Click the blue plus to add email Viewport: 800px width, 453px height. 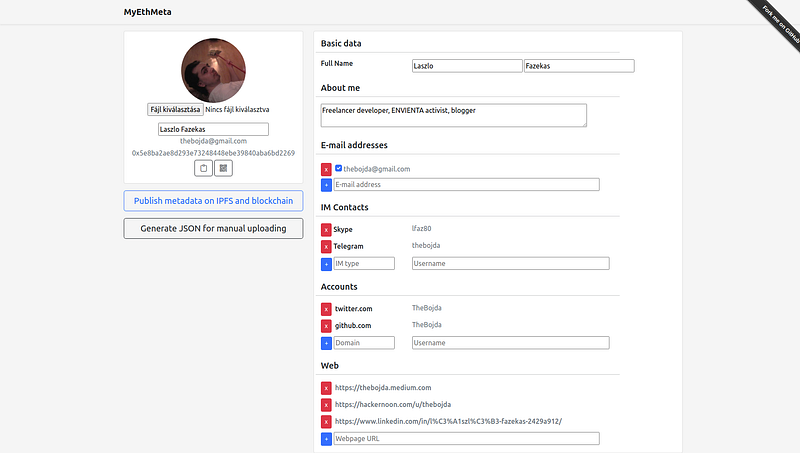pos(326,185)
